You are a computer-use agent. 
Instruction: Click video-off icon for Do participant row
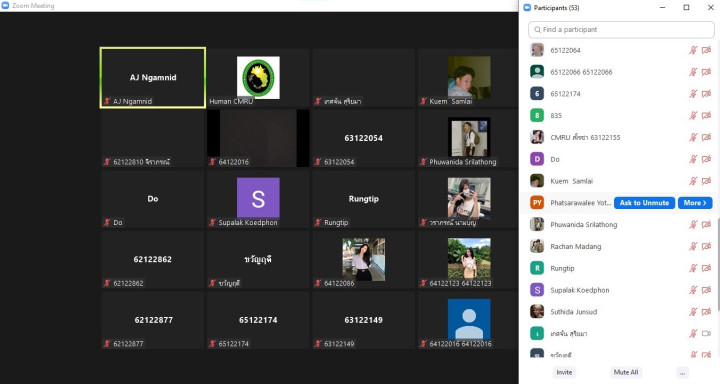(x=706, y=159)
